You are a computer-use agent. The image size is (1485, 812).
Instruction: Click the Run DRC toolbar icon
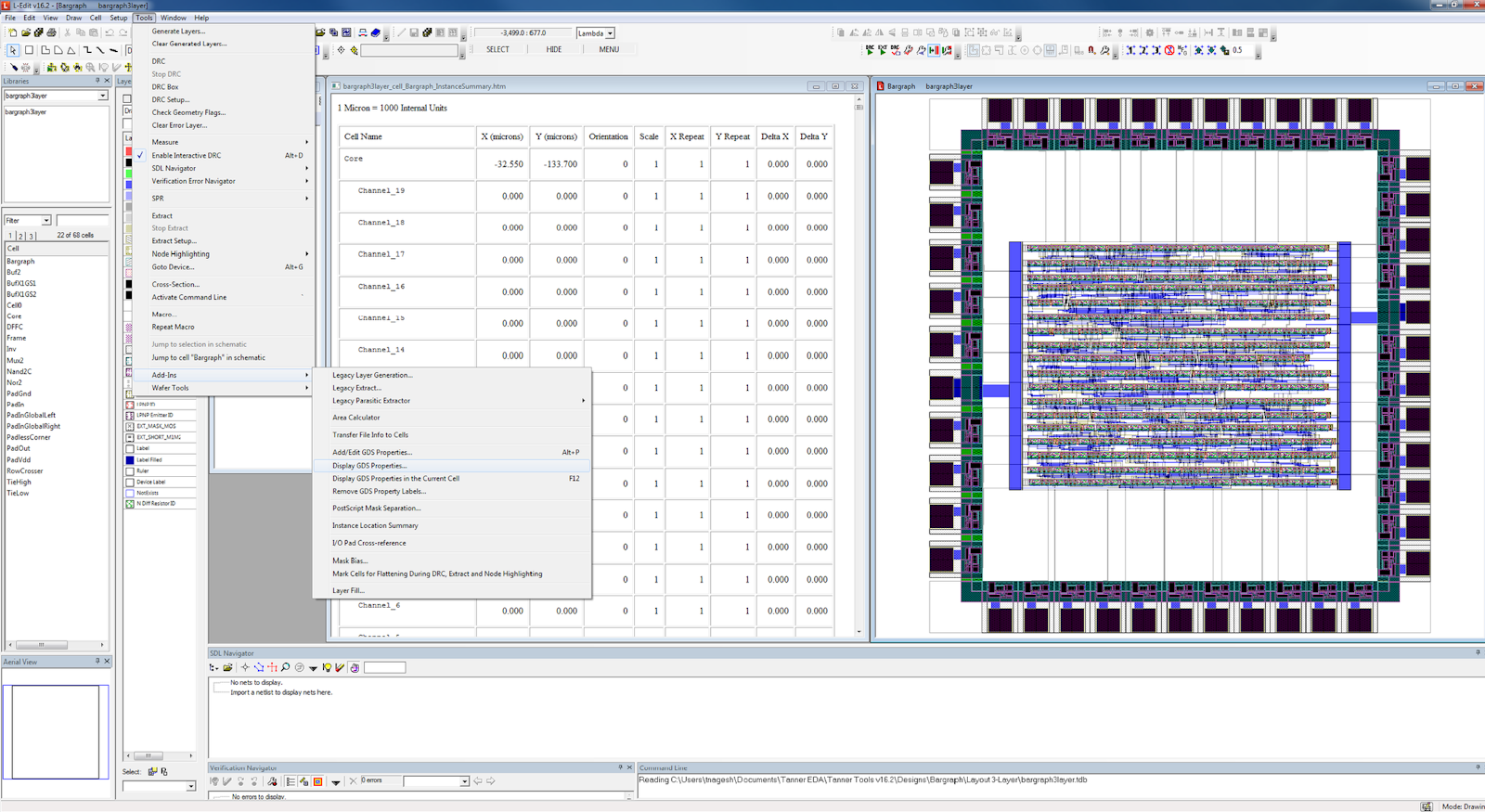pos(870,50)
